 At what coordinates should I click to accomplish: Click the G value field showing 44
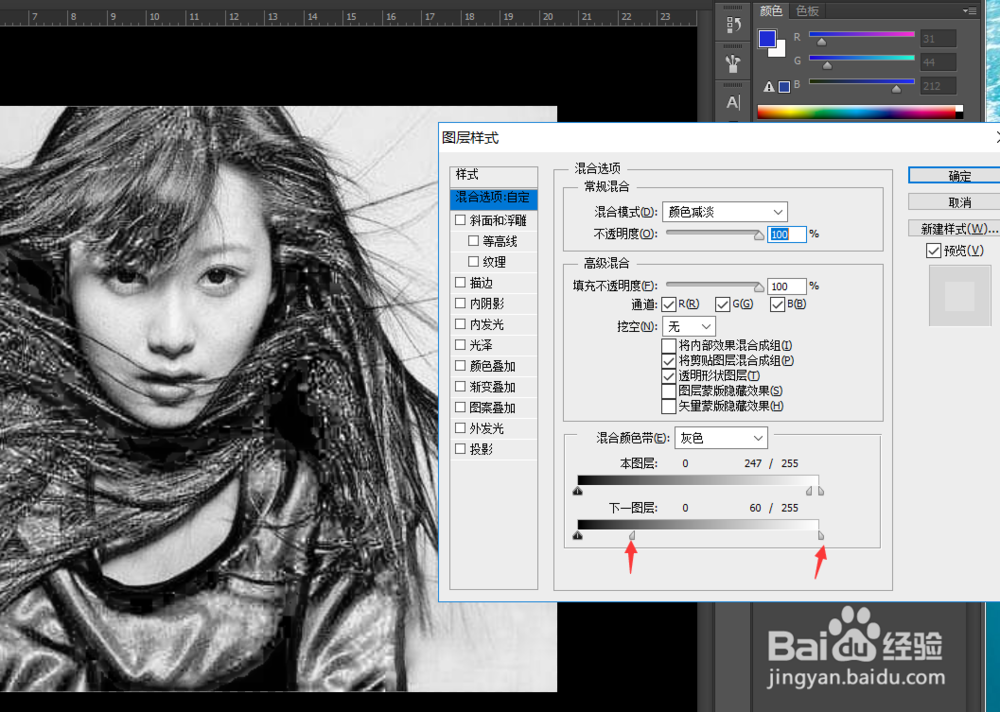(938, 63)
